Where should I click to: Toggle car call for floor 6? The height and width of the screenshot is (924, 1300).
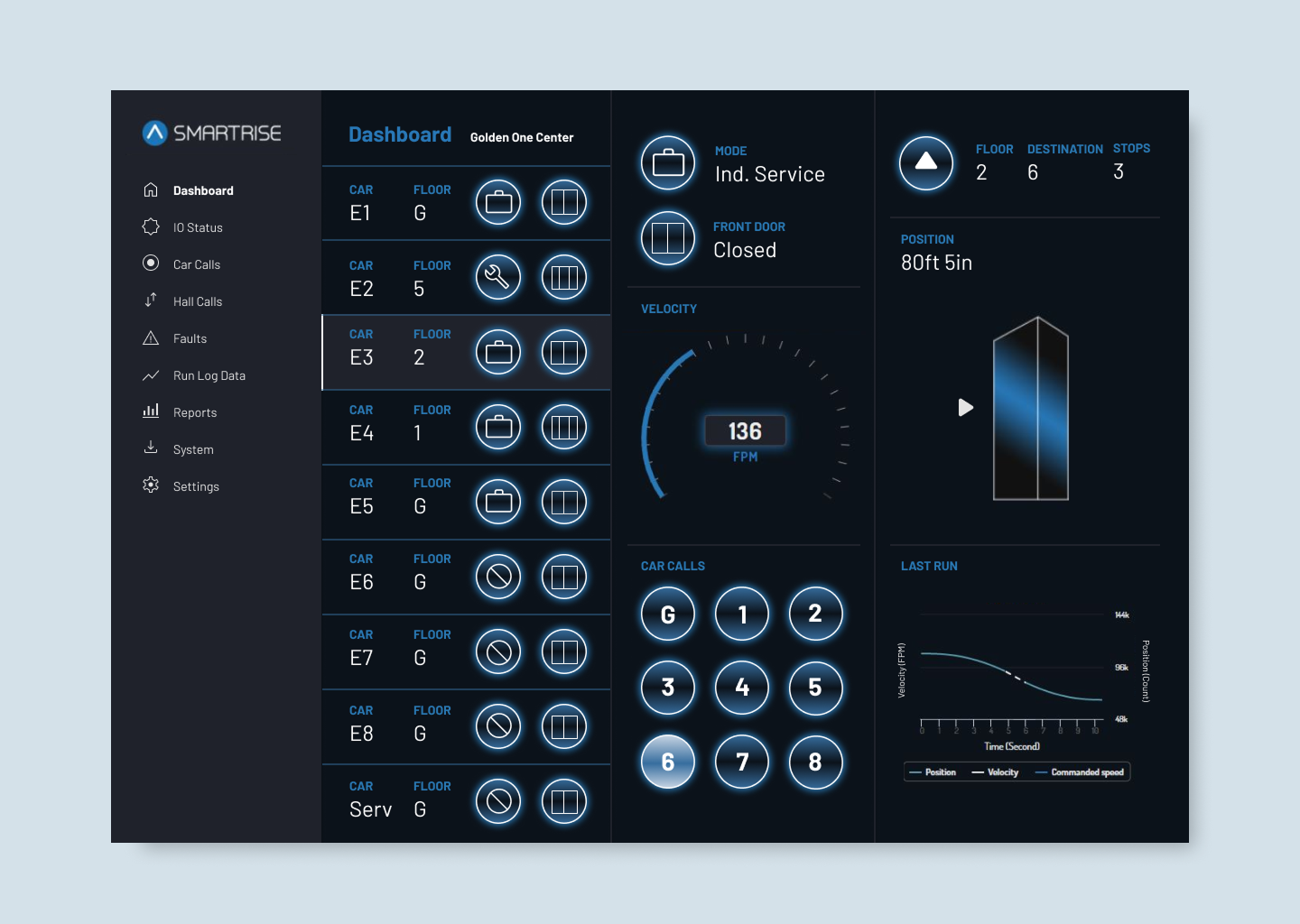668,762
